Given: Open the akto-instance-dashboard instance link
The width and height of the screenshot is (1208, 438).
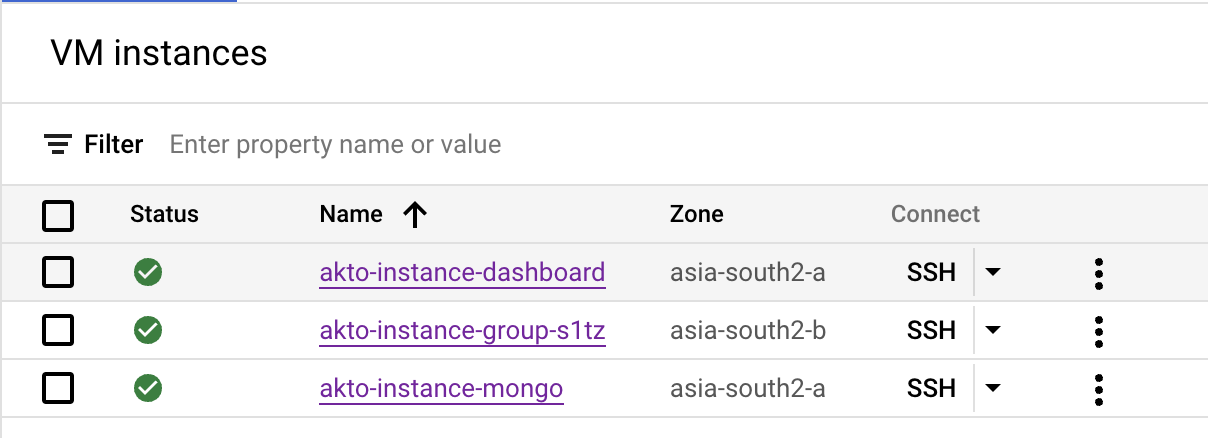Looking at the screenshot, I should (462, 272).
